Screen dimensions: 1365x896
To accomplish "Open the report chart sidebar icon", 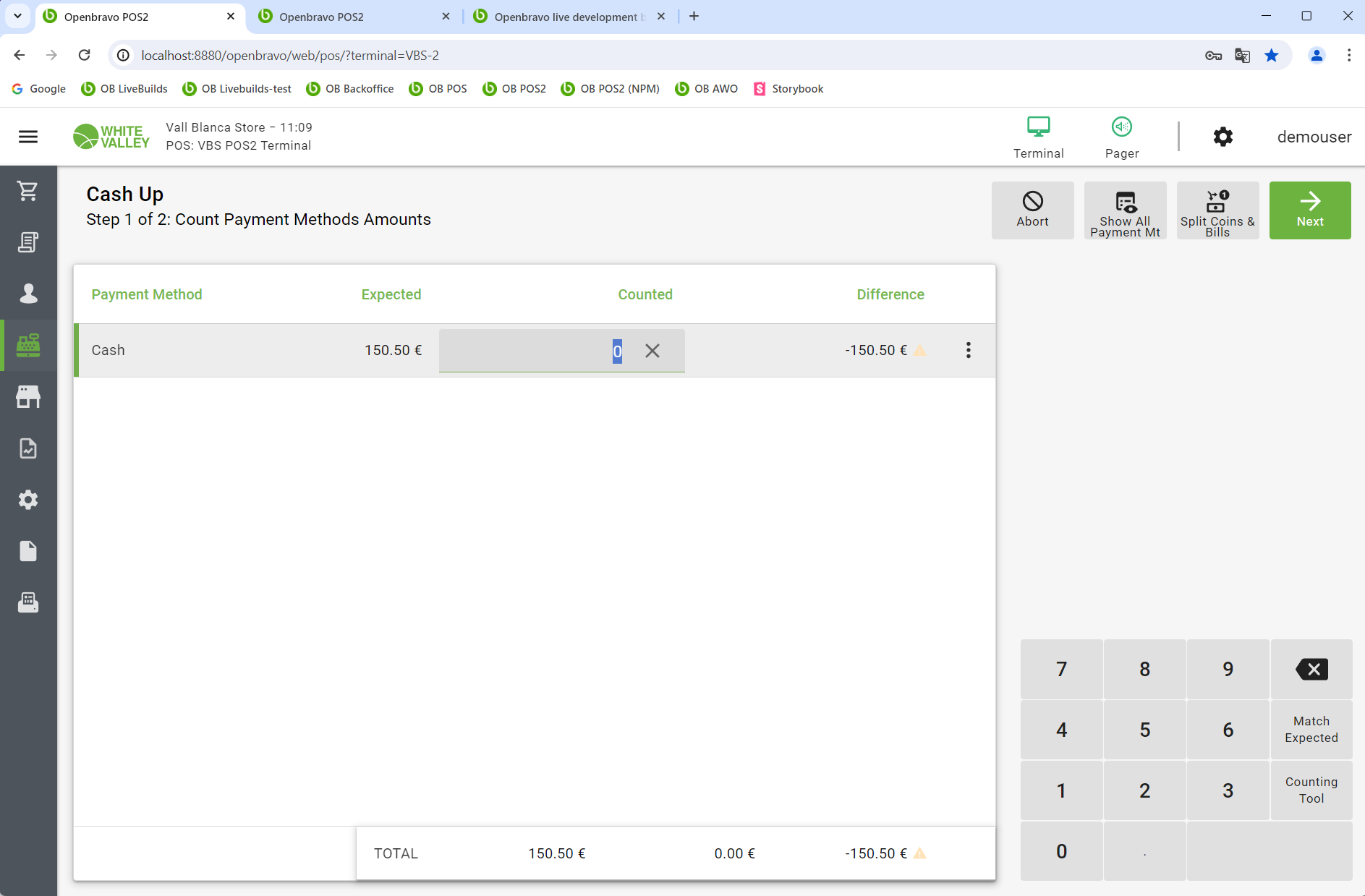I will tap(28, 448).
